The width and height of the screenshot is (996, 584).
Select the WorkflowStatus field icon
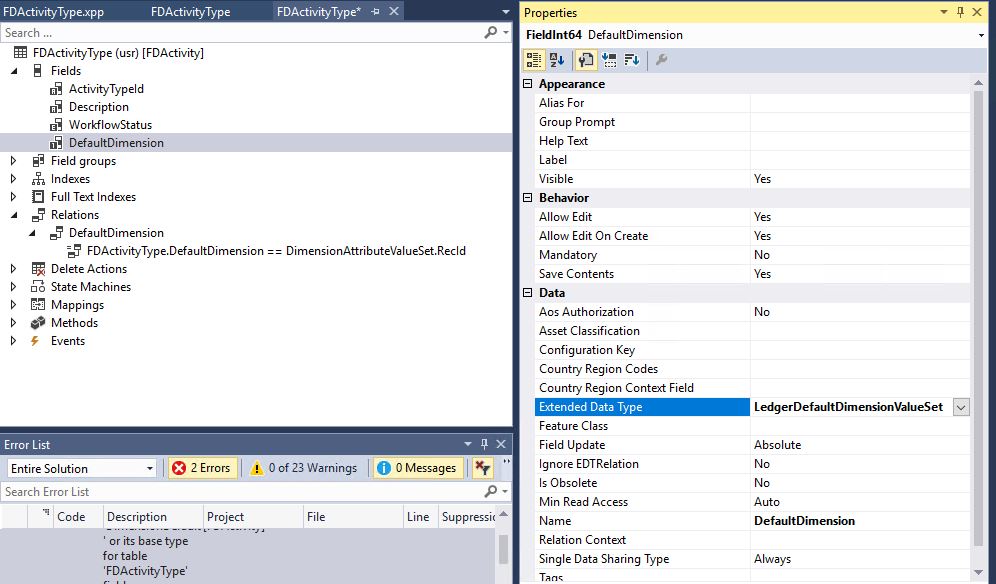click(x=57, y=125)
